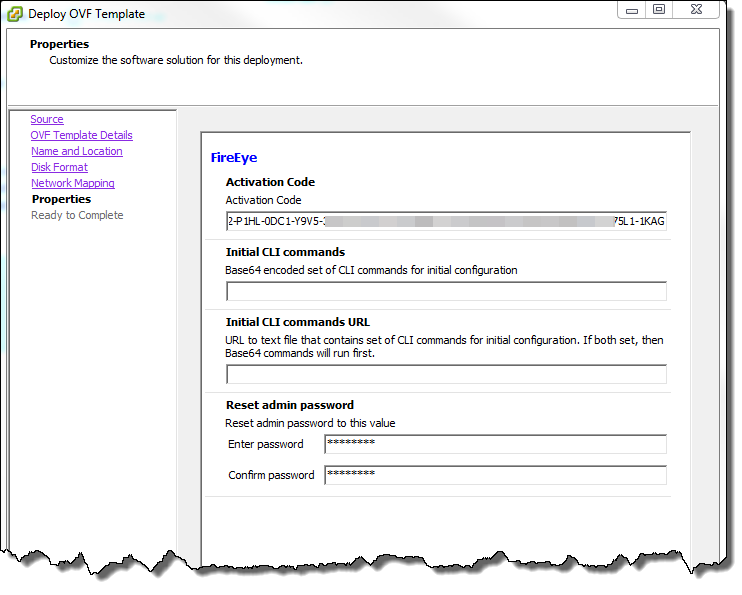The width and height of the screenshot is (742, 595).
Task: Navigate to the Network Mapping step
Action: [73, 183]
